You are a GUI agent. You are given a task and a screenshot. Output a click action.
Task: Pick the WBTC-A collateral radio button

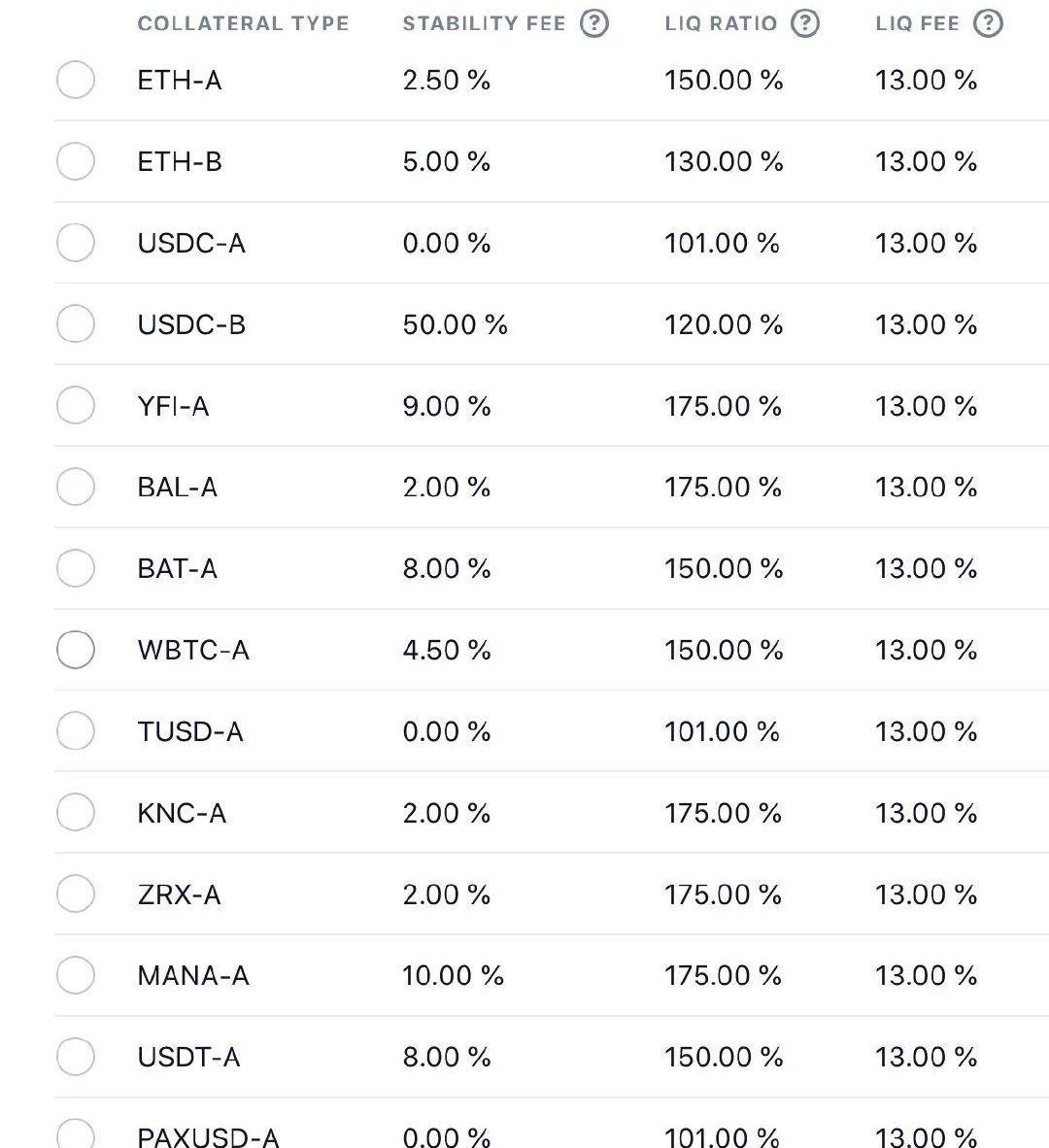[76, 650]
